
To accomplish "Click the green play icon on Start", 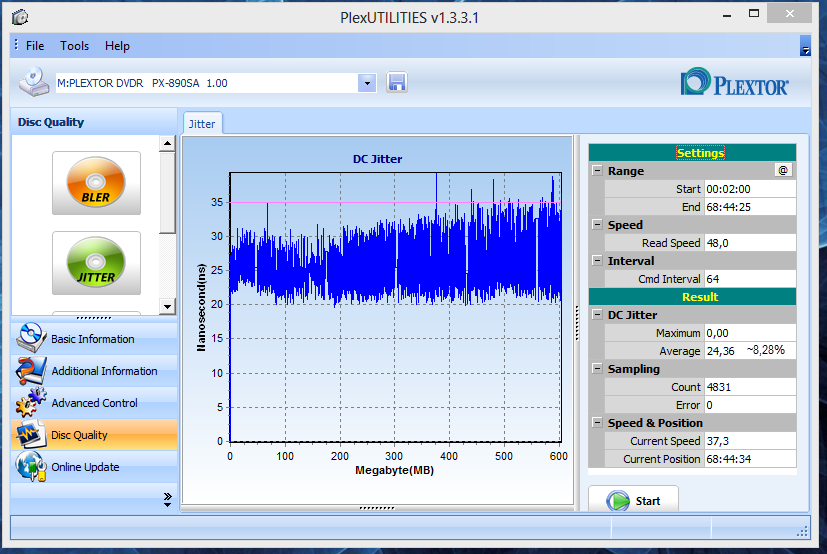I will click(x=618, y=501).
